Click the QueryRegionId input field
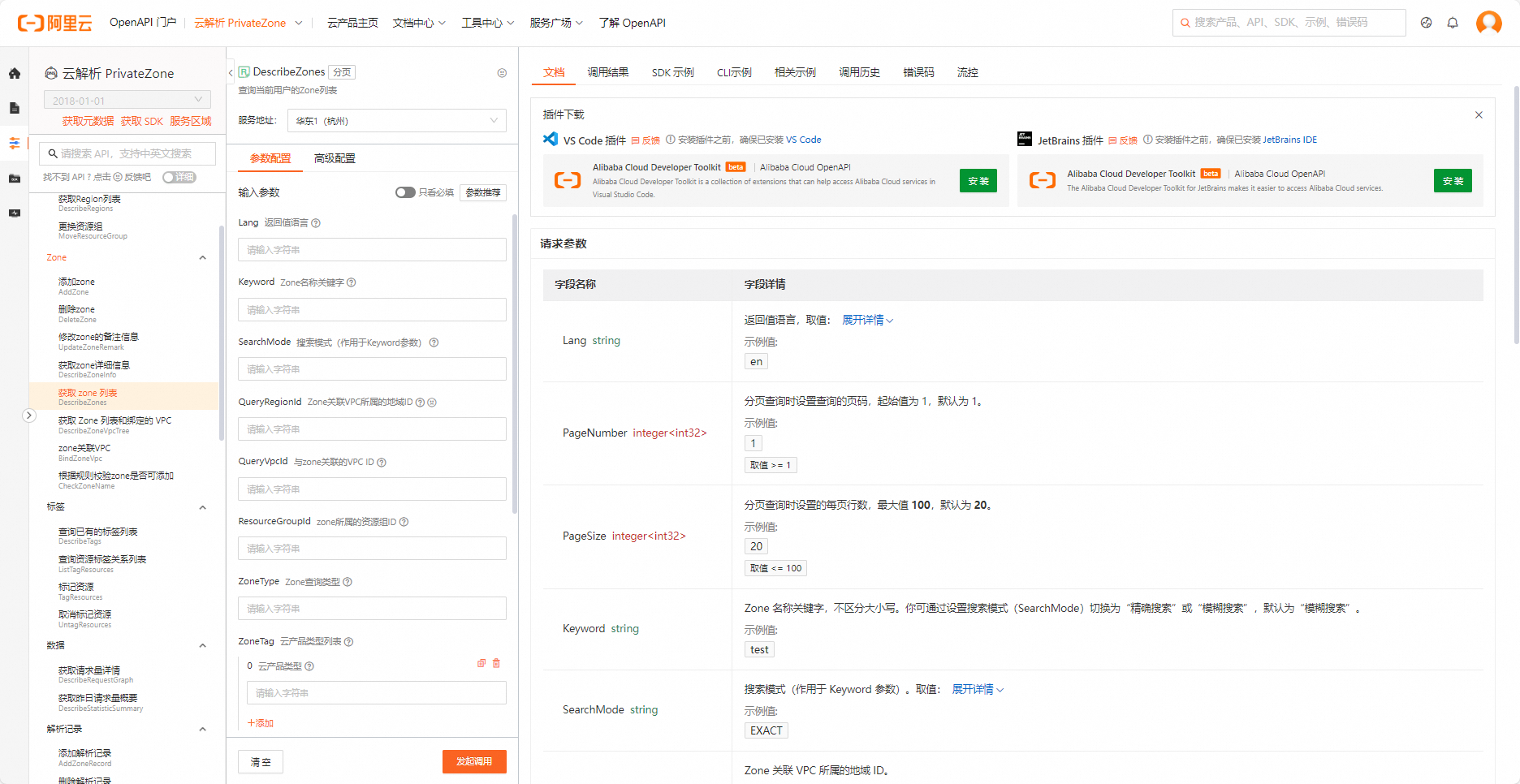 pyautogui.click(x=372, y=429)
